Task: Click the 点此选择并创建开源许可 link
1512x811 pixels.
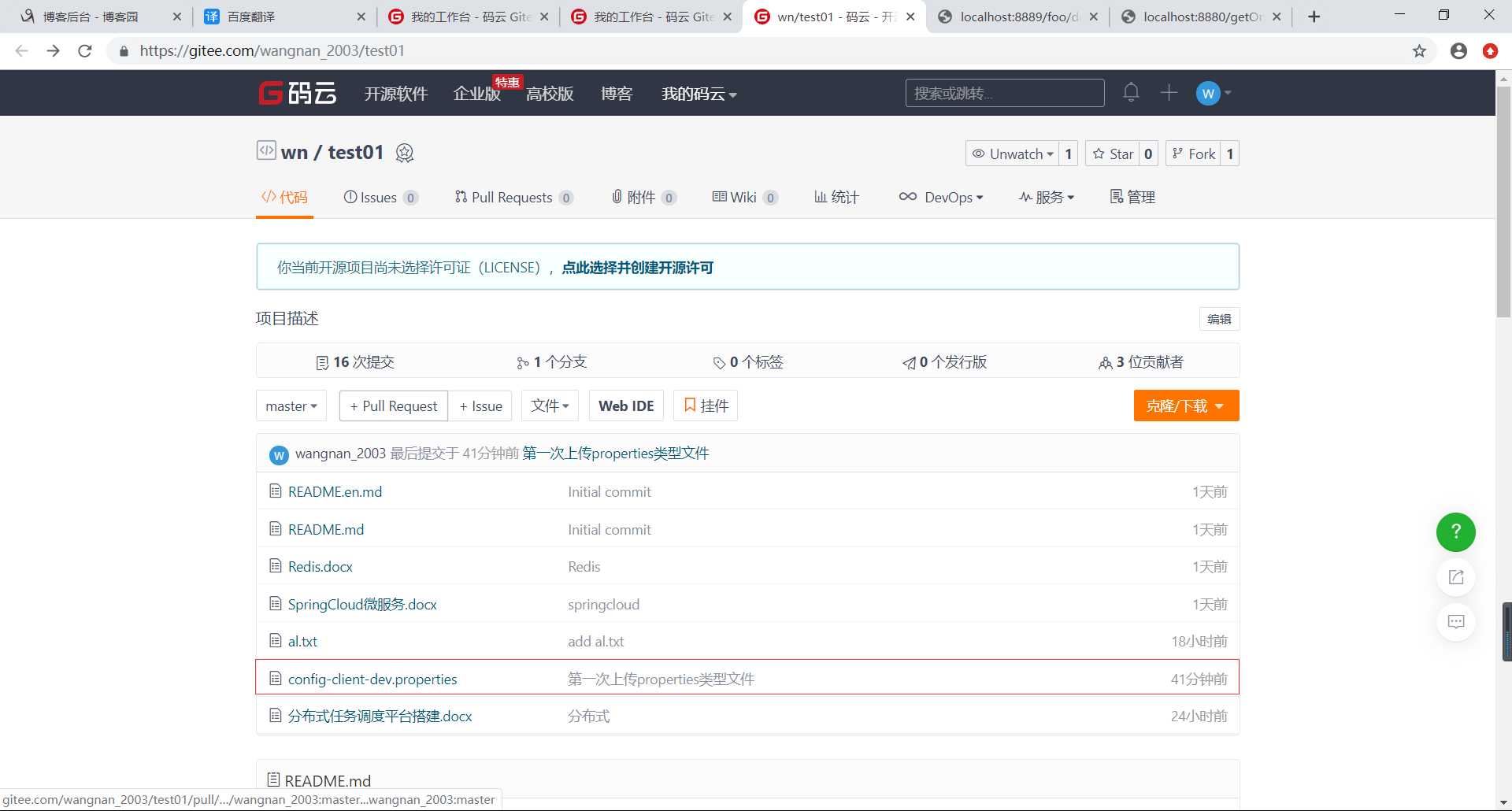Action: [x=637, y=268]
